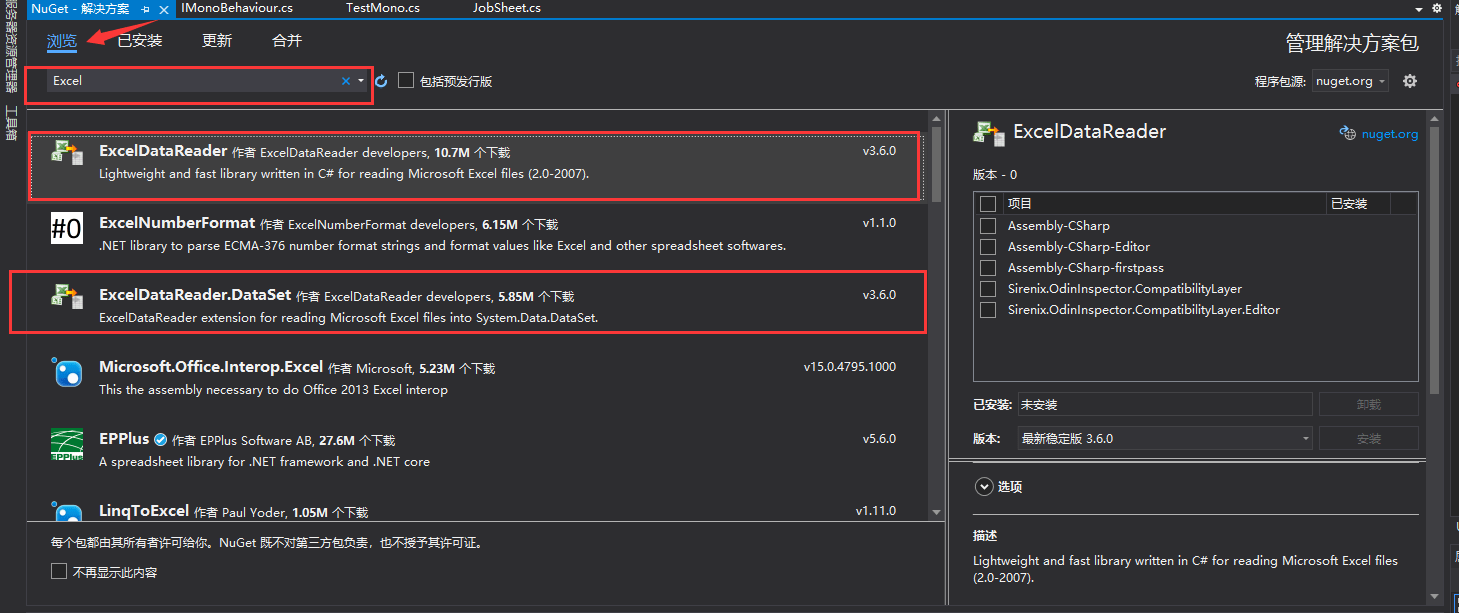Open the TestMono.cs document tab
Viewport: 1459px width, 613px height.
[x=382, y=8]
